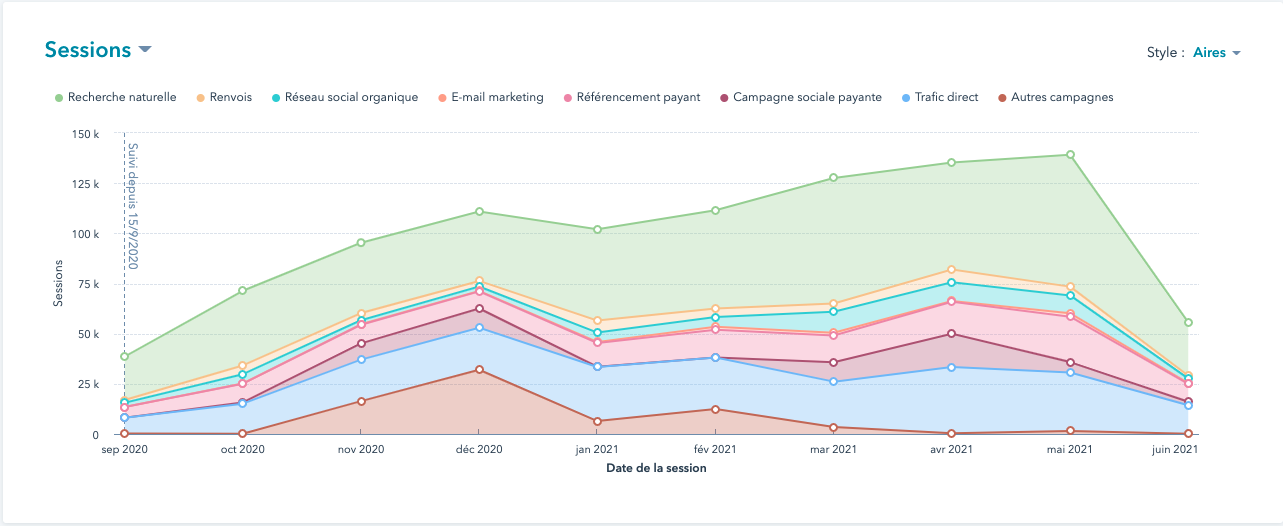Click Autres campagnes point at mar 2021

(x=833, y=427)
